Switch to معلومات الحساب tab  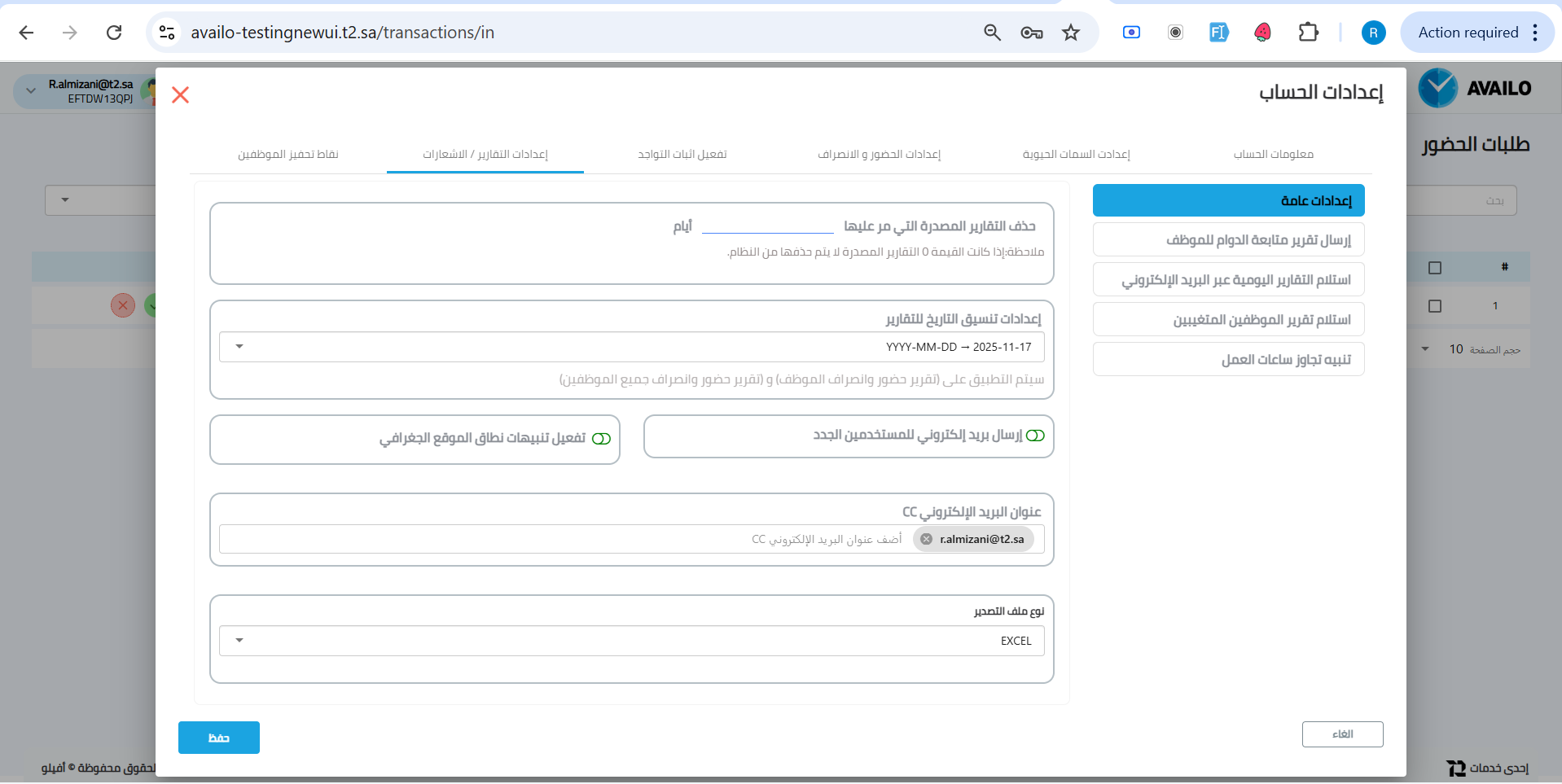tap(1273, 154)
